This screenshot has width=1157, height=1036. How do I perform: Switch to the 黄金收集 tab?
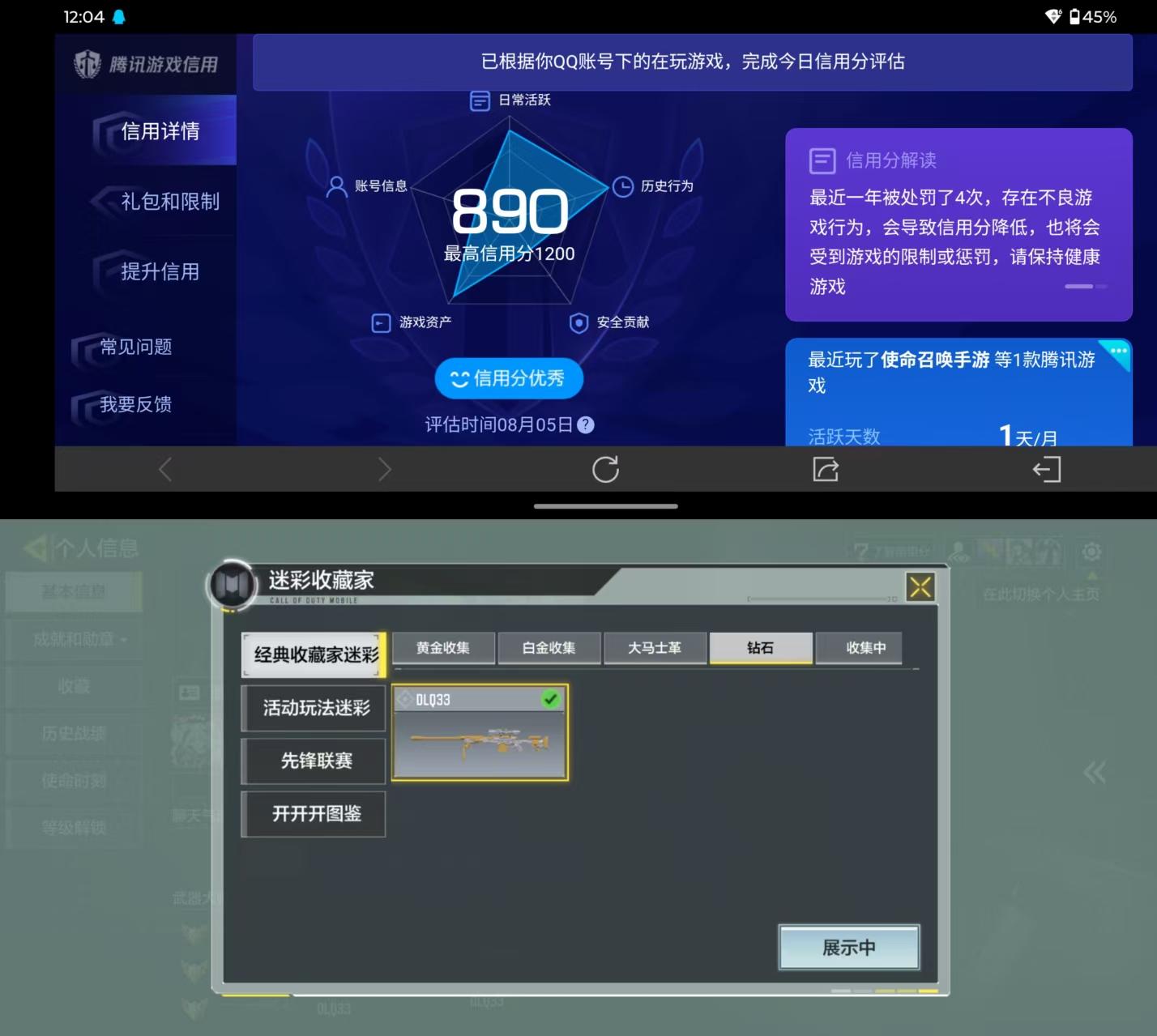443,648
